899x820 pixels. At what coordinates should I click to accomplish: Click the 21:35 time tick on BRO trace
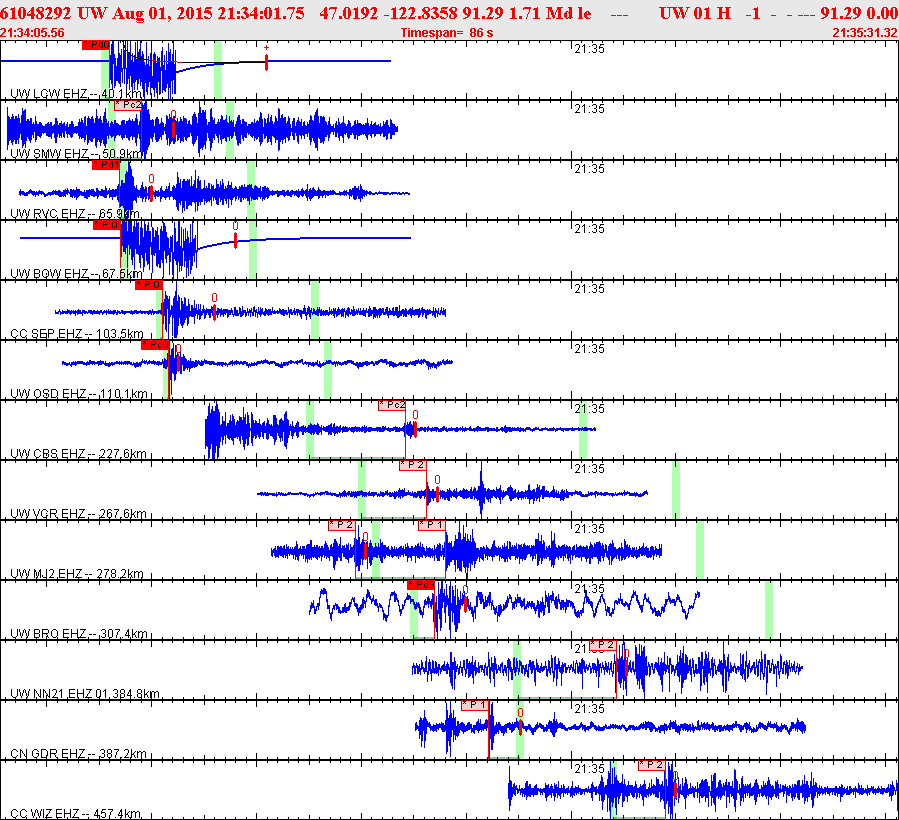point(589,588)
